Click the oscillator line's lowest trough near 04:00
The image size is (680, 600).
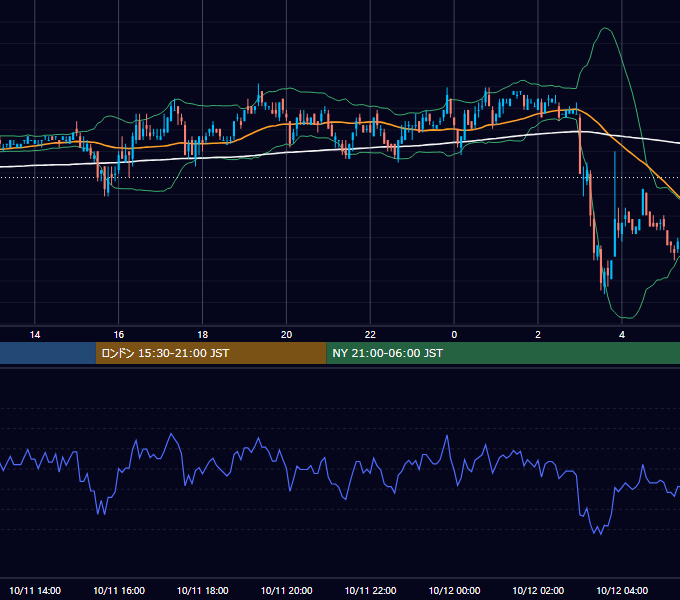pyautogui.click(x=601, y=533)
